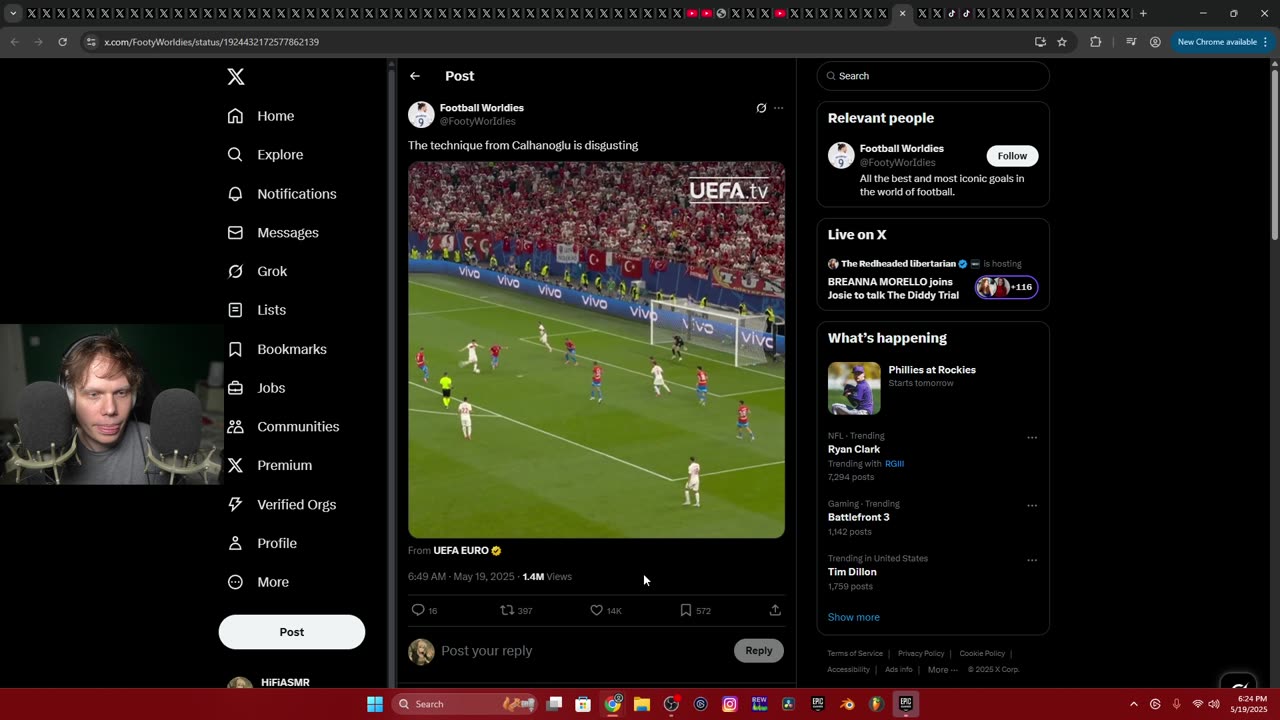Follow Football Worldies
Viewport: 1280px width, 720px height.
[x=1012, y=156]
